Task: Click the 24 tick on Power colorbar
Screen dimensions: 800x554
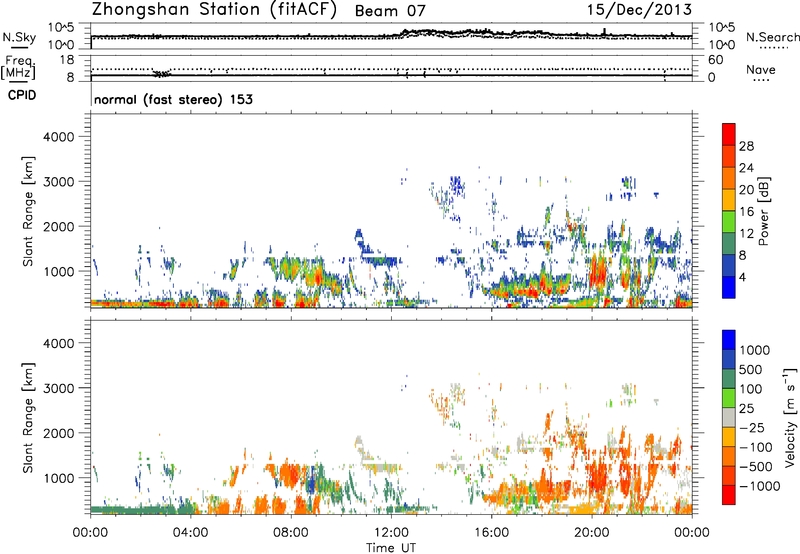Action: [x=746, y=168]
